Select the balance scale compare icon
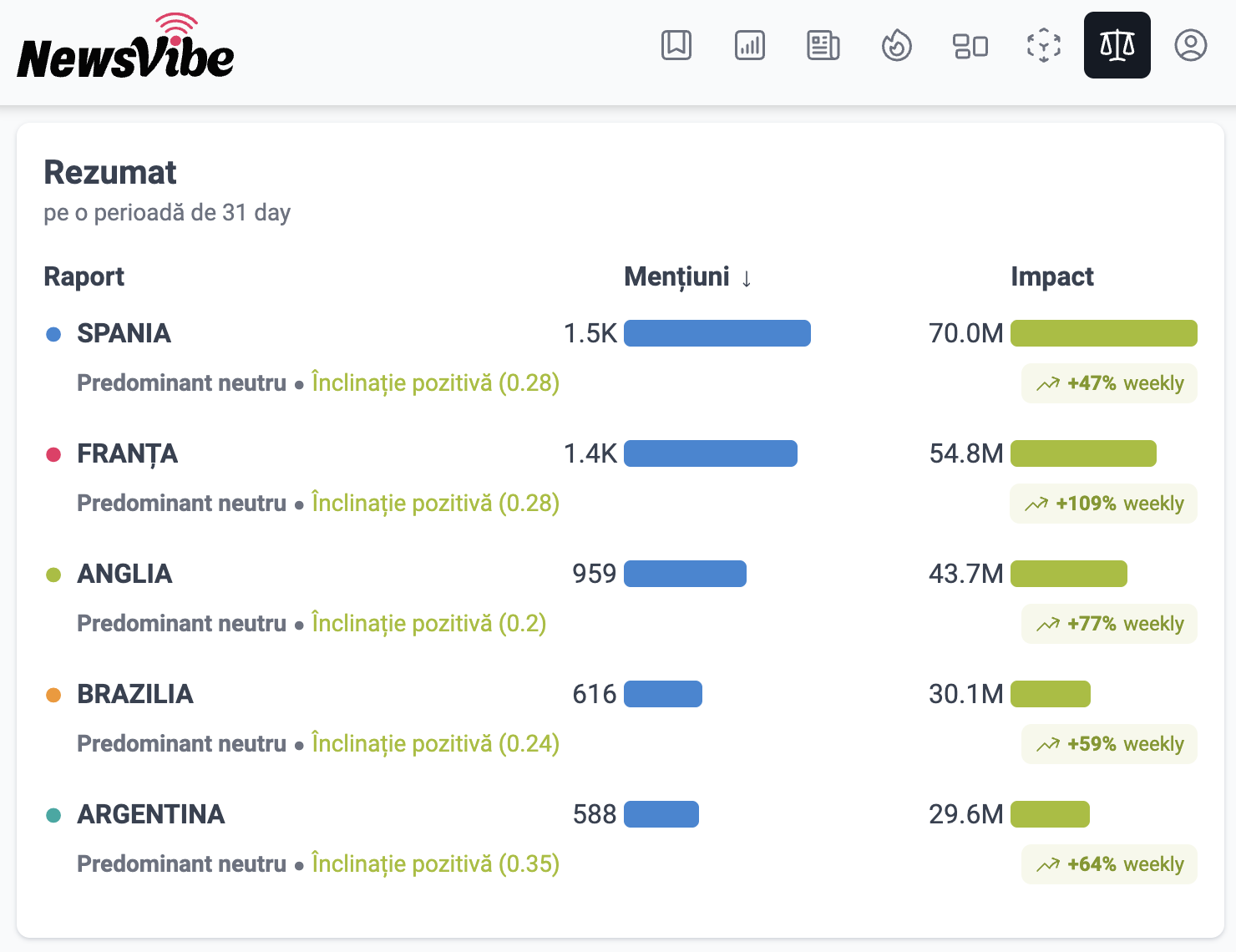The image size is (1236, 952). (1117, 45)
